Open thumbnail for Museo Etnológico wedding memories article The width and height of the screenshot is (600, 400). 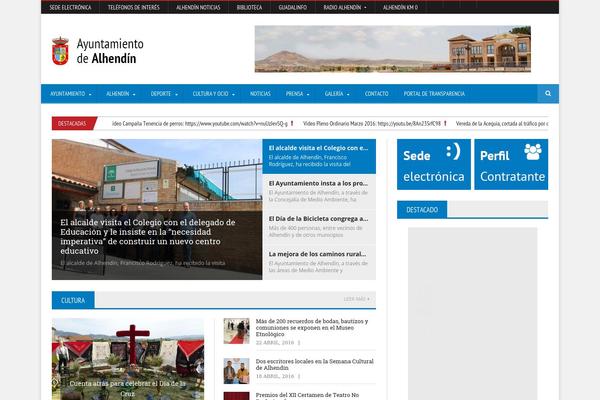point(236,331)
